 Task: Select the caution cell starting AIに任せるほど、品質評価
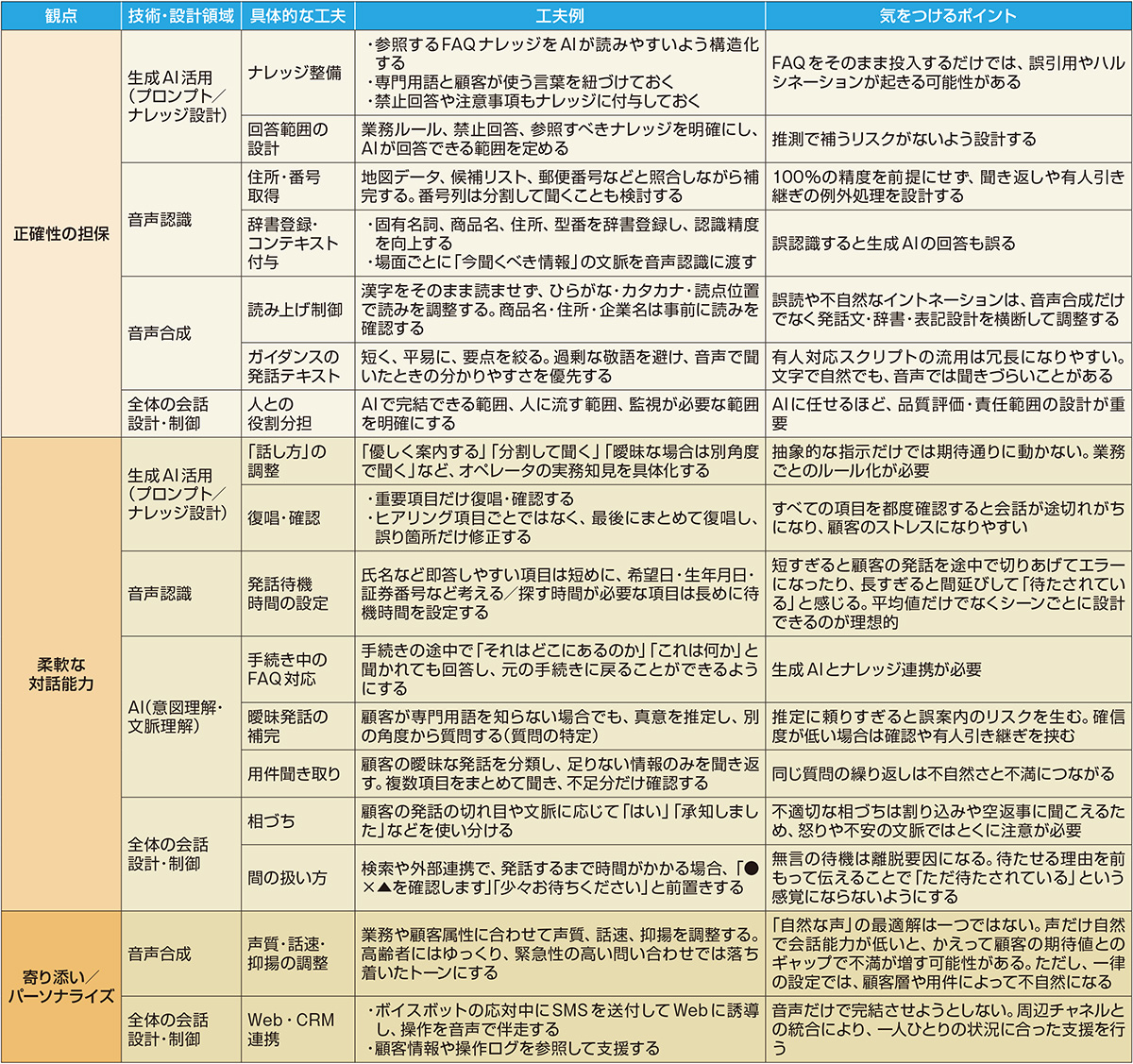[948, 413]
